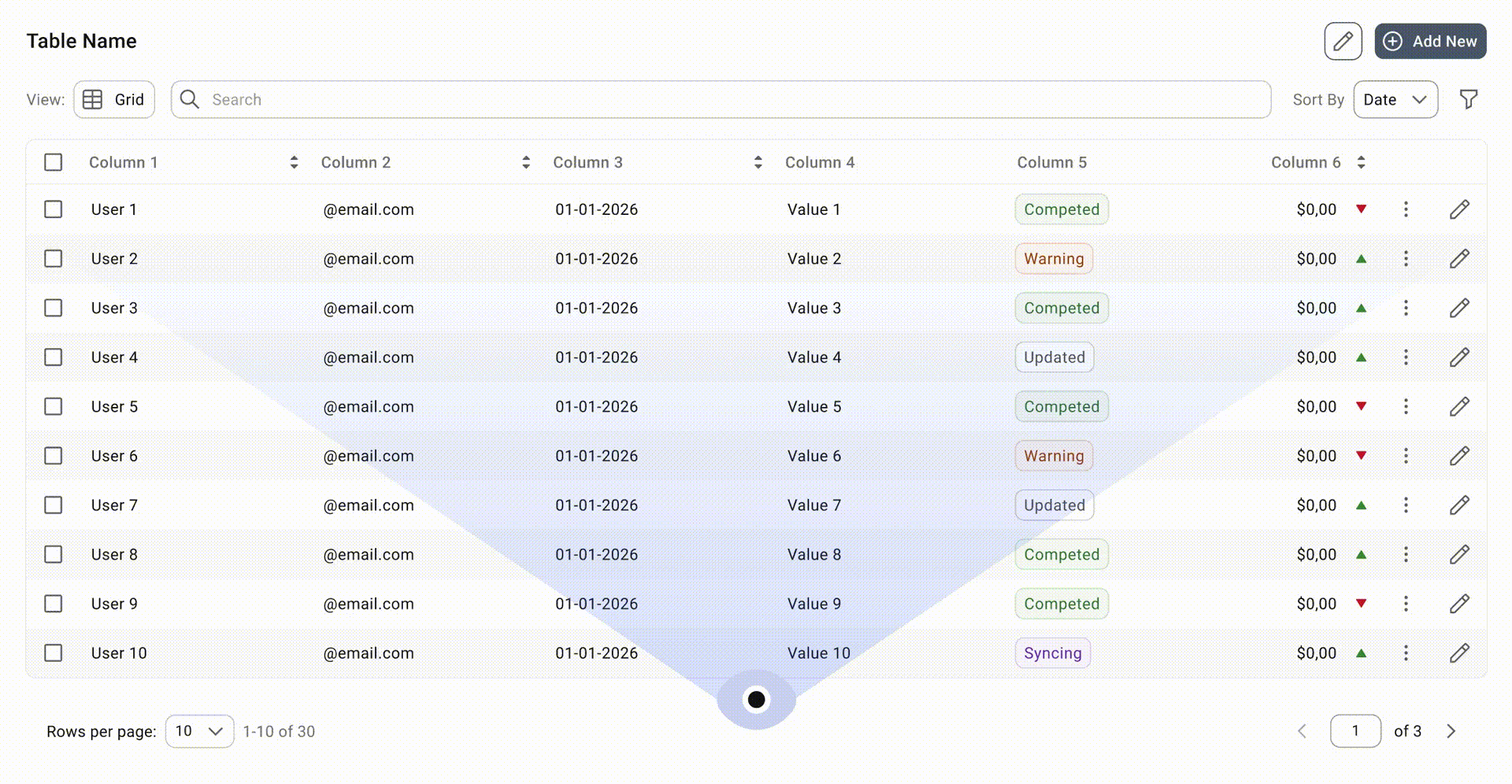Check the User 2 row checkbox
Image resolution: width=1512 pixels, height=784 pixels.
coord(54,258)
